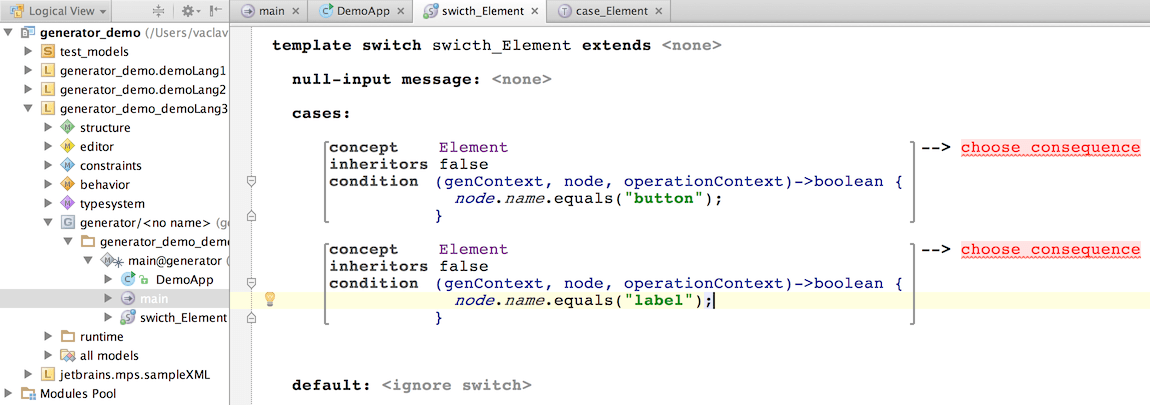Close the main editor tab
Image resolution: width=1150 pixels, height=405 pixels.
point(297,12)
